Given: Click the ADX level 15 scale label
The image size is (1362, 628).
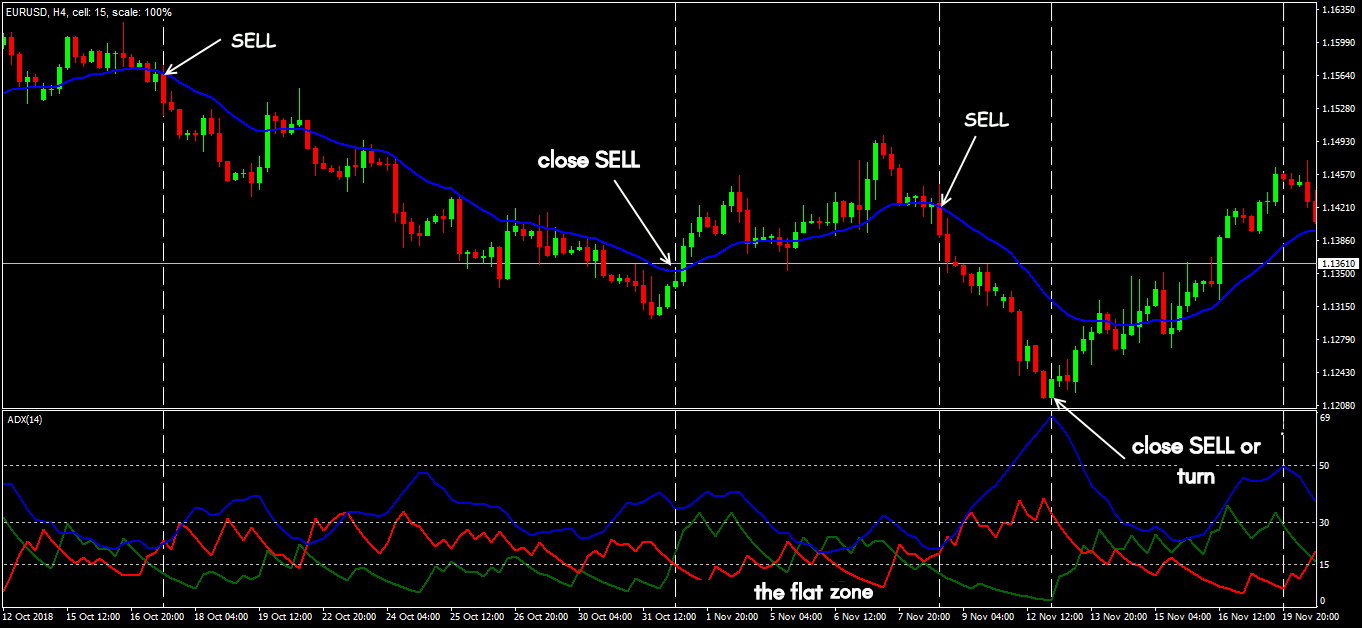Looking at the screenshot, I should click(x=1324, y=565).
